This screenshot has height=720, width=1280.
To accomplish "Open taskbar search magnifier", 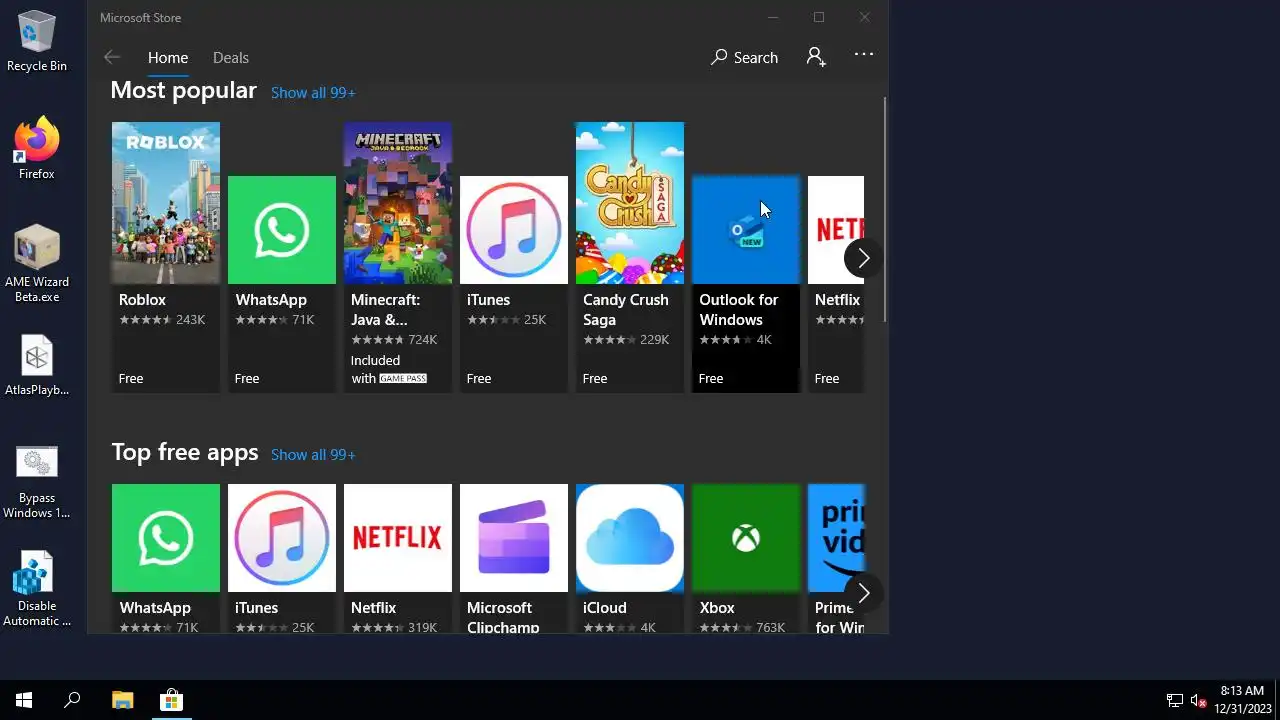I will pos(72,700).
